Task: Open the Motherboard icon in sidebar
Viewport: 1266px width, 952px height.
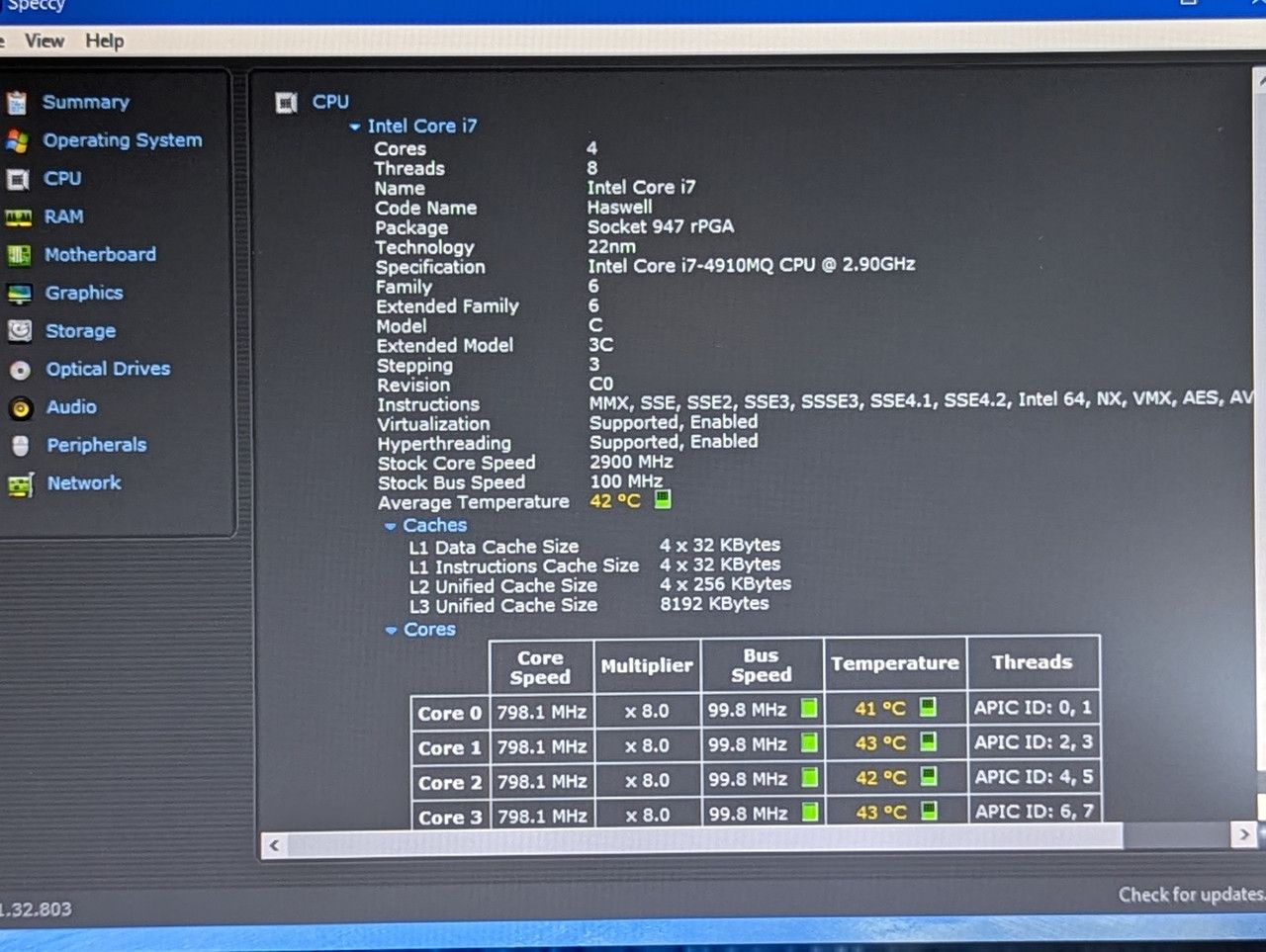Action: (19, 255)
